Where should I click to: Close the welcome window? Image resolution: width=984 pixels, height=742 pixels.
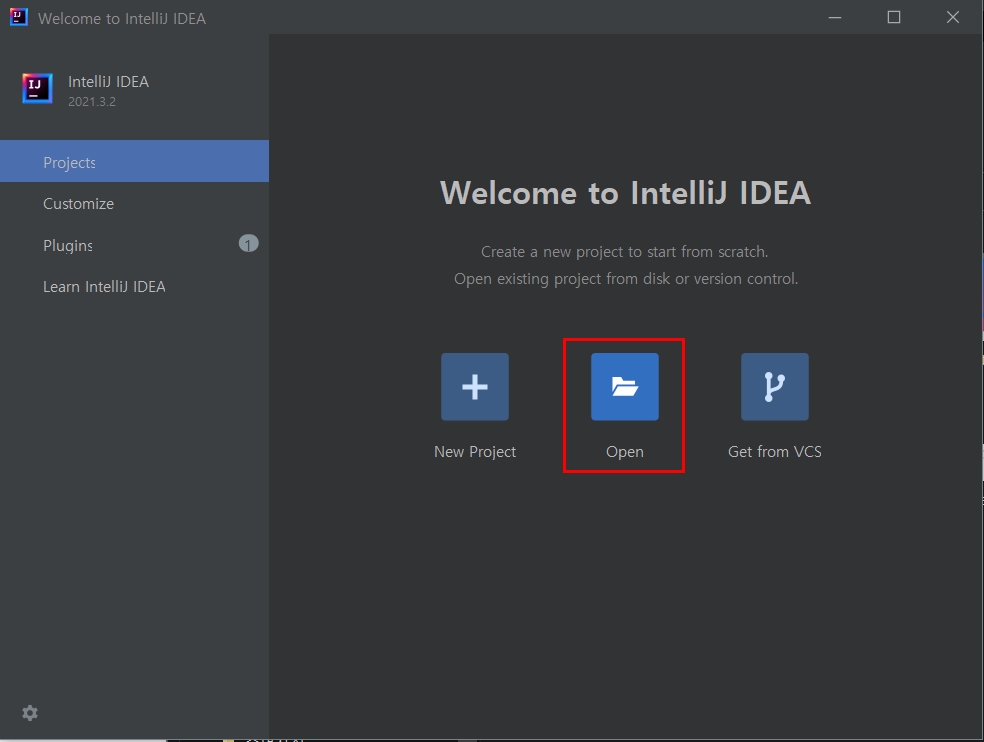pyautogui.click(x=953, y=17)
